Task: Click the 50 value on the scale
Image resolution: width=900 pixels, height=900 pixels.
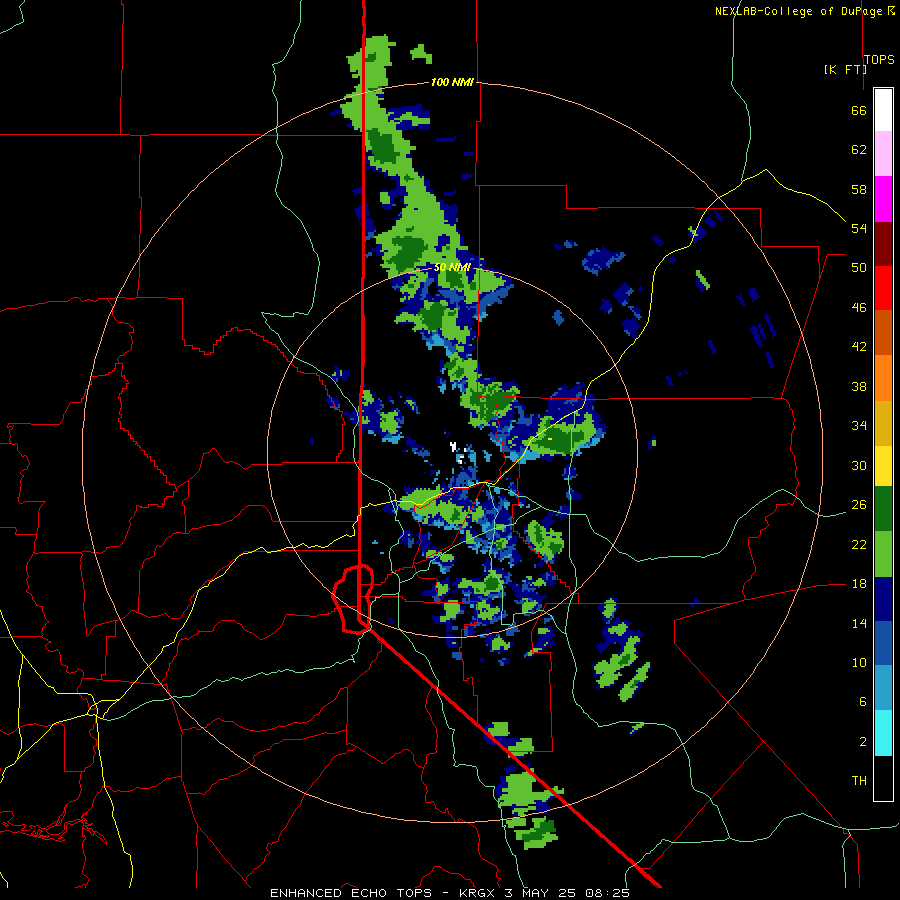Action: click(x=859, y=268)
